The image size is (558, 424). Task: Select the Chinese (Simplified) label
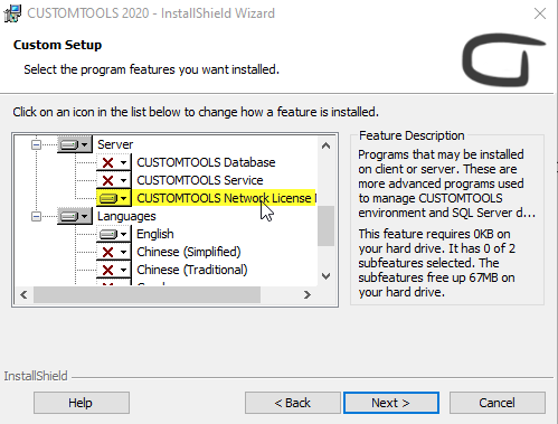[x=189, y=252]
